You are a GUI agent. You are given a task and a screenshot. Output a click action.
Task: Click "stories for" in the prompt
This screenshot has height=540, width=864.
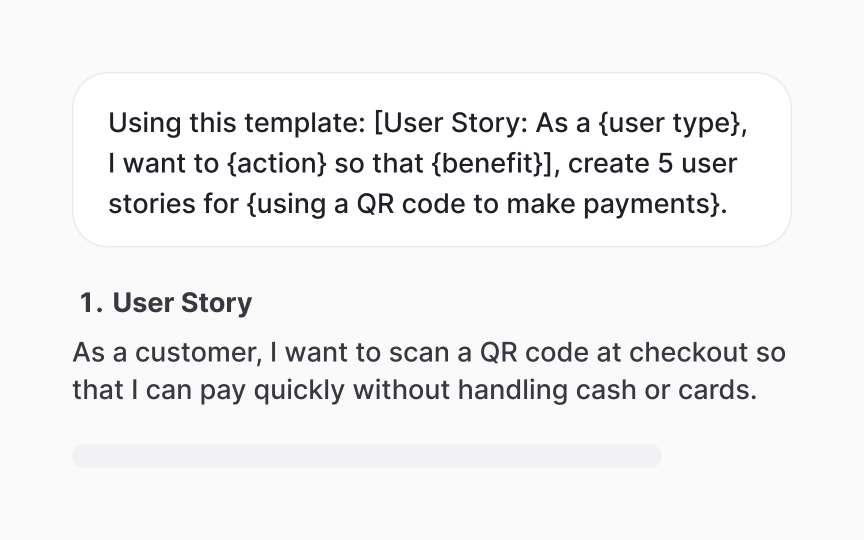[174, 204]
